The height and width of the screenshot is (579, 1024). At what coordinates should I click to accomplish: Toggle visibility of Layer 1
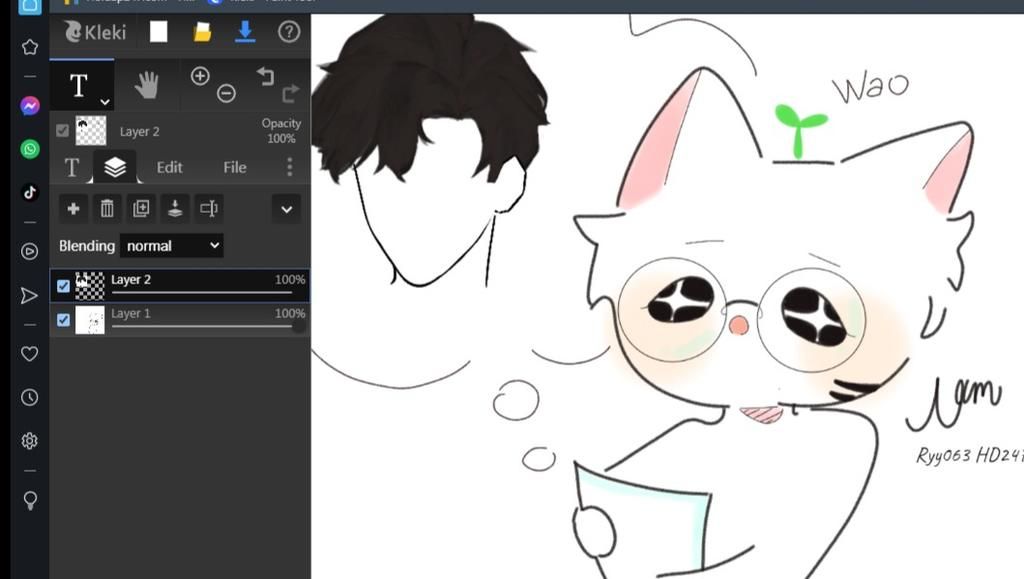pos(63,320)
